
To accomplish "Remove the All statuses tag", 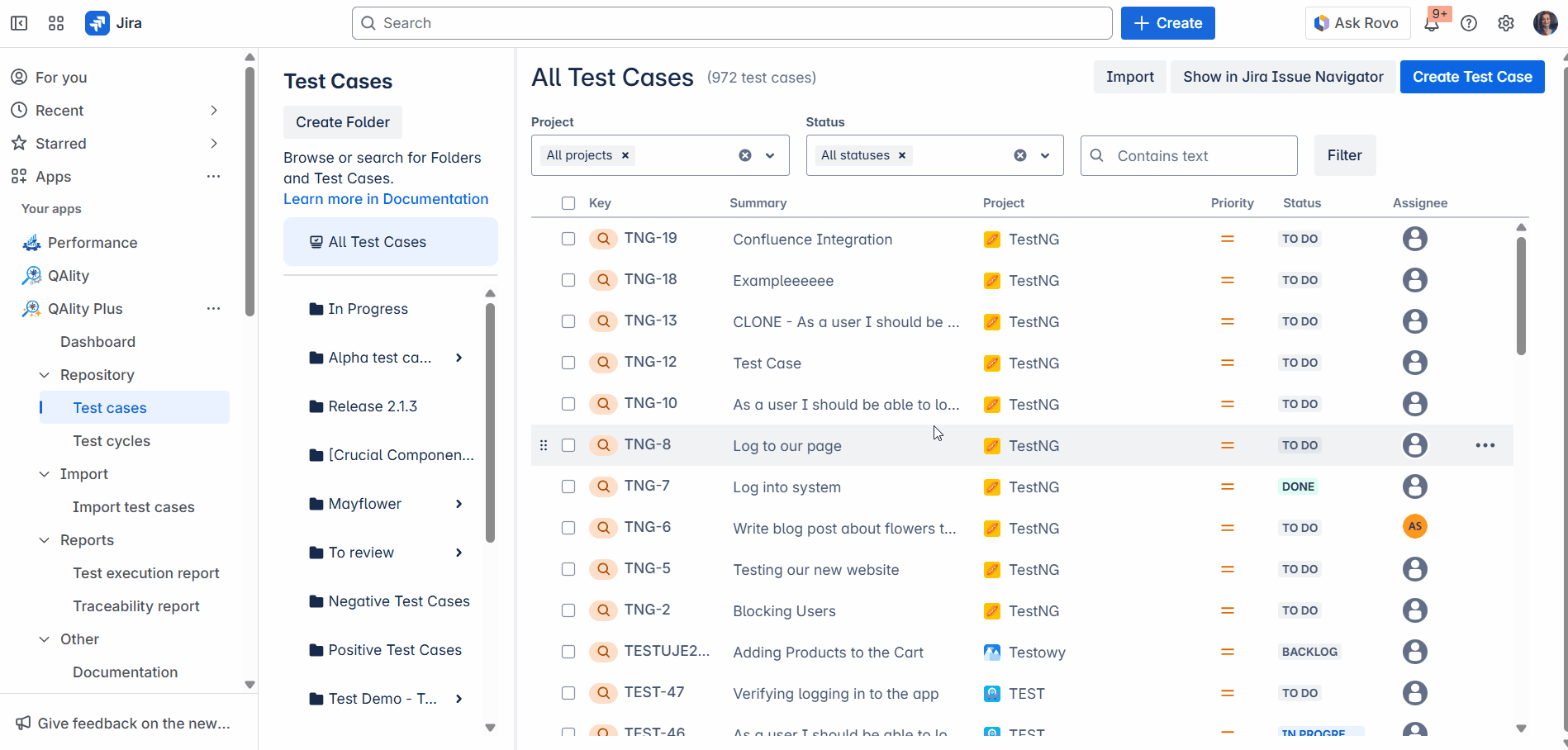I will 902,155.
